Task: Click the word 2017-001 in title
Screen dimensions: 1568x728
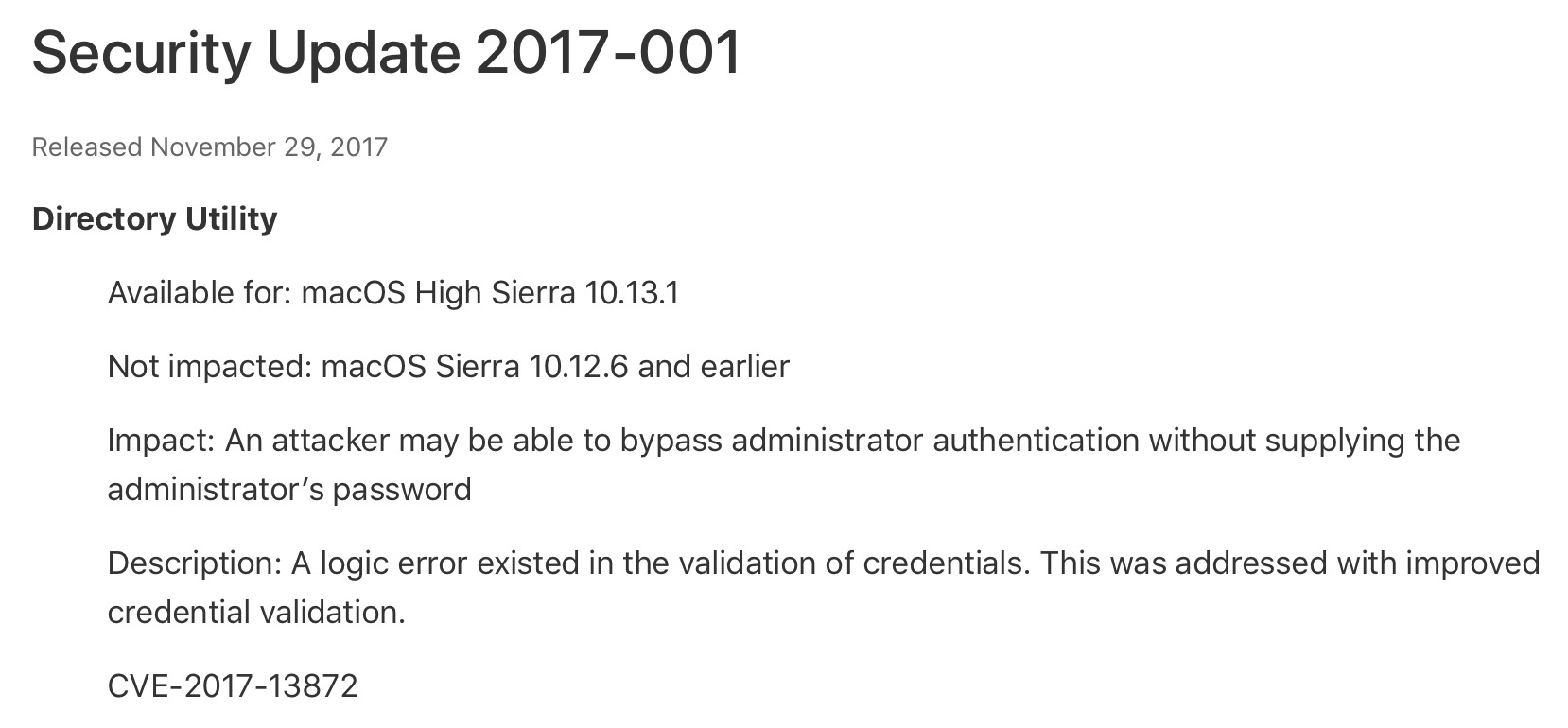Action: (608, 52)
